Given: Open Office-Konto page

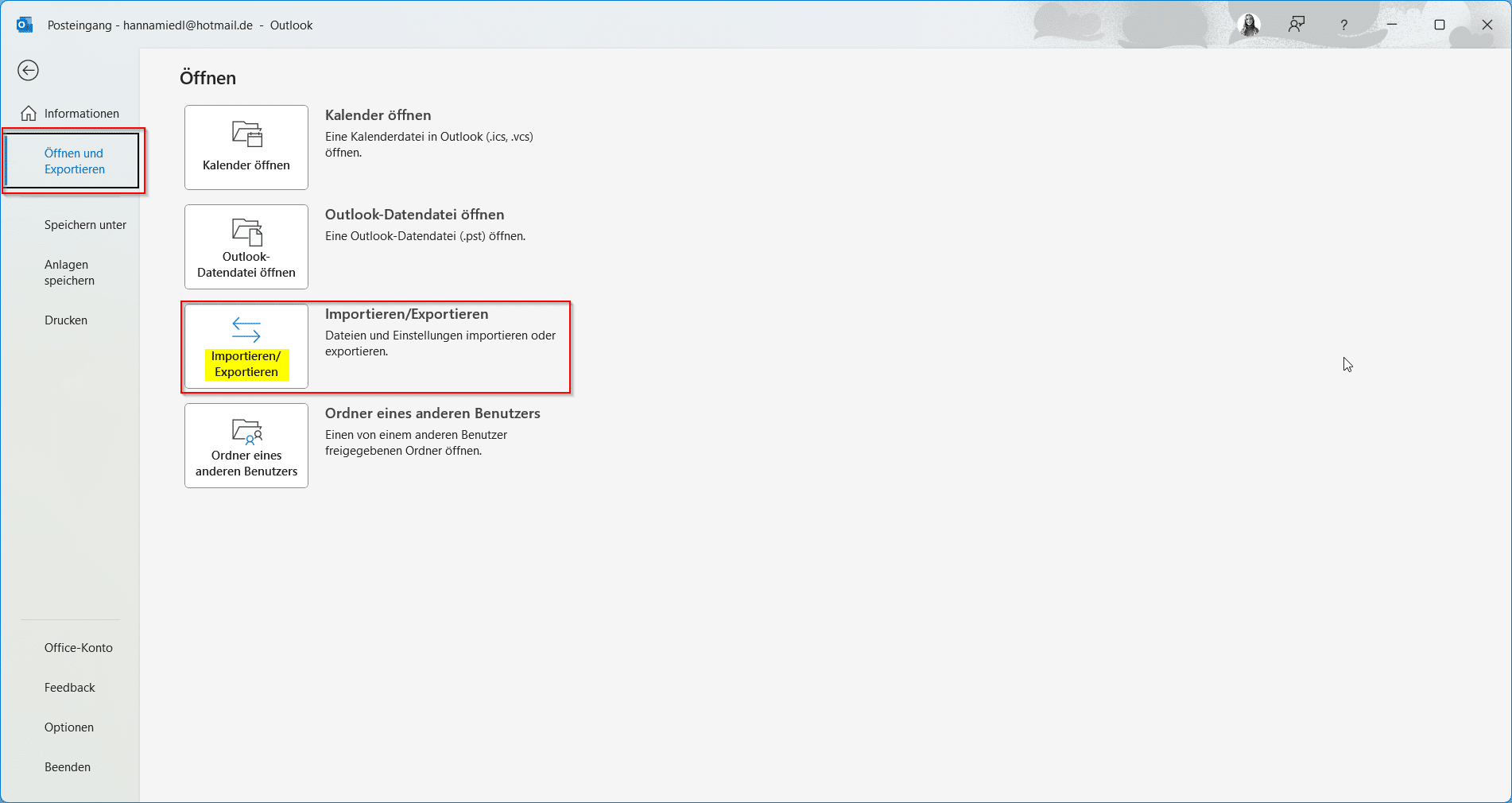Looking at the screenshot, I should (79, 648).
